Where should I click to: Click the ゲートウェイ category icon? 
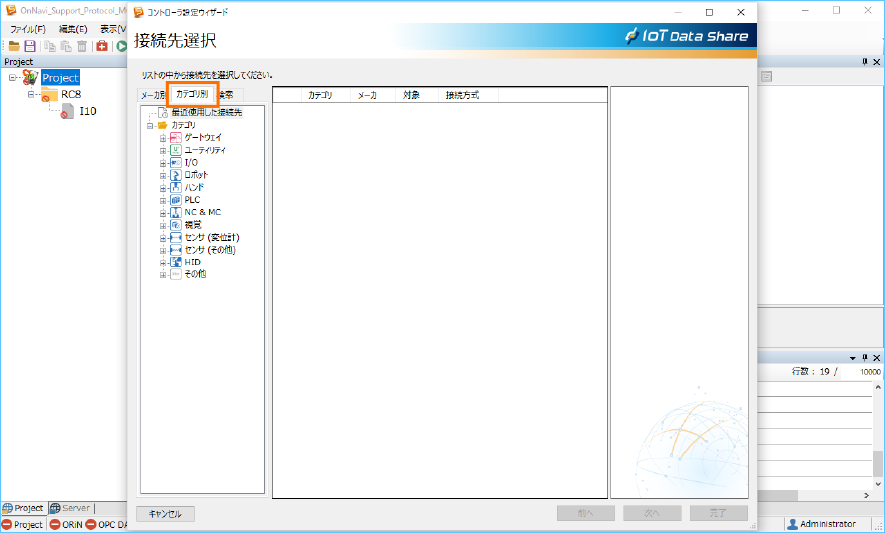click(x=175, y=138)
